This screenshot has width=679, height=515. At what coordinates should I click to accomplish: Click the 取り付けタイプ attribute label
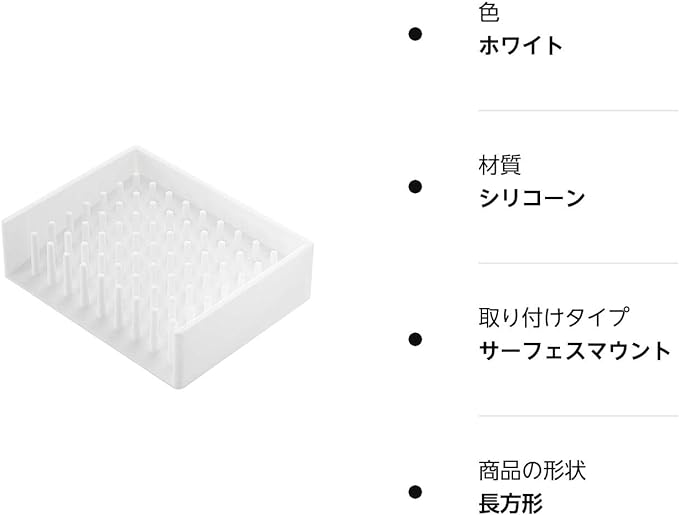553,318
